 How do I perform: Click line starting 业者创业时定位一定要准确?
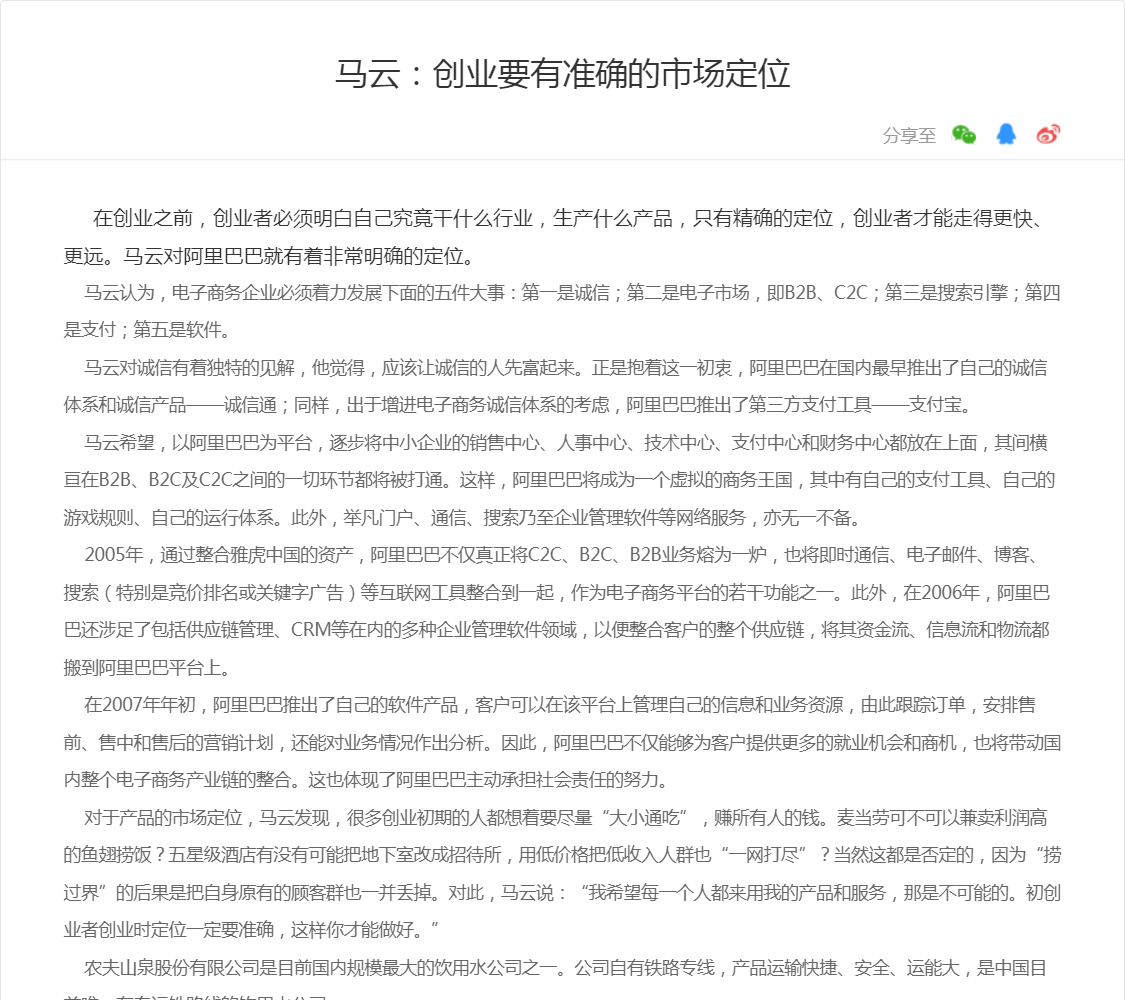point(251,930)
